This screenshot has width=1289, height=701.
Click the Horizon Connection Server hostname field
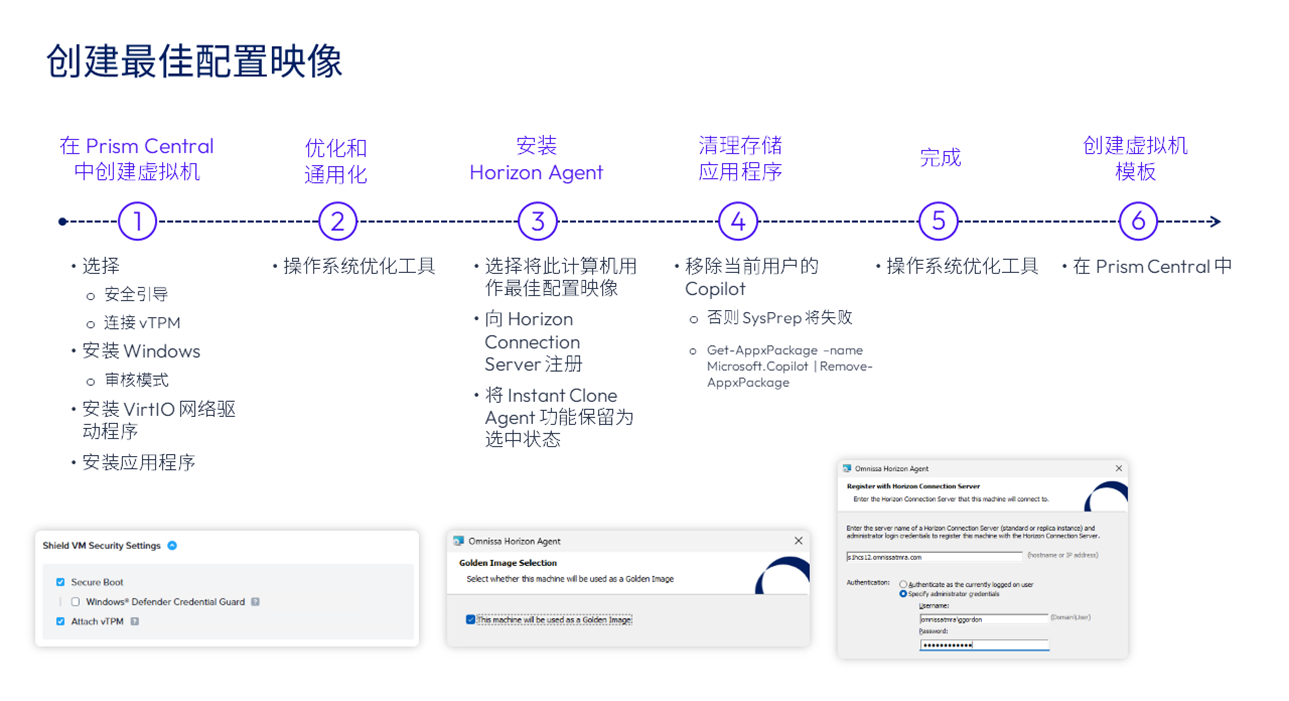tap(934, 556)
